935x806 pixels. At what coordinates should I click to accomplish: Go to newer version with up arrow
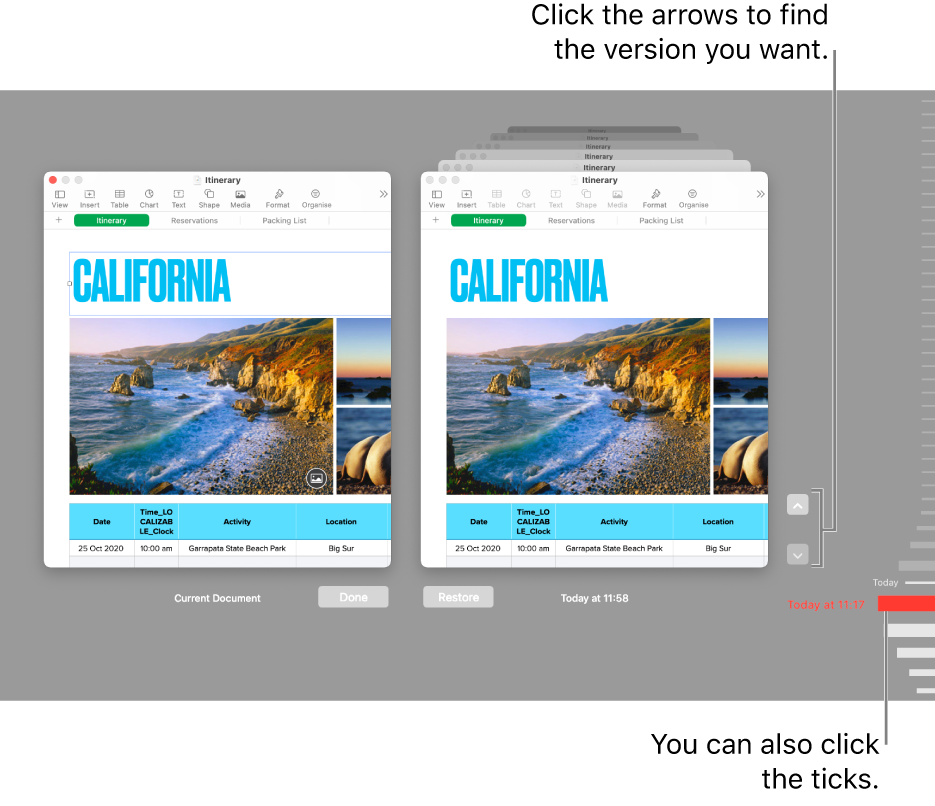point(797,505)
